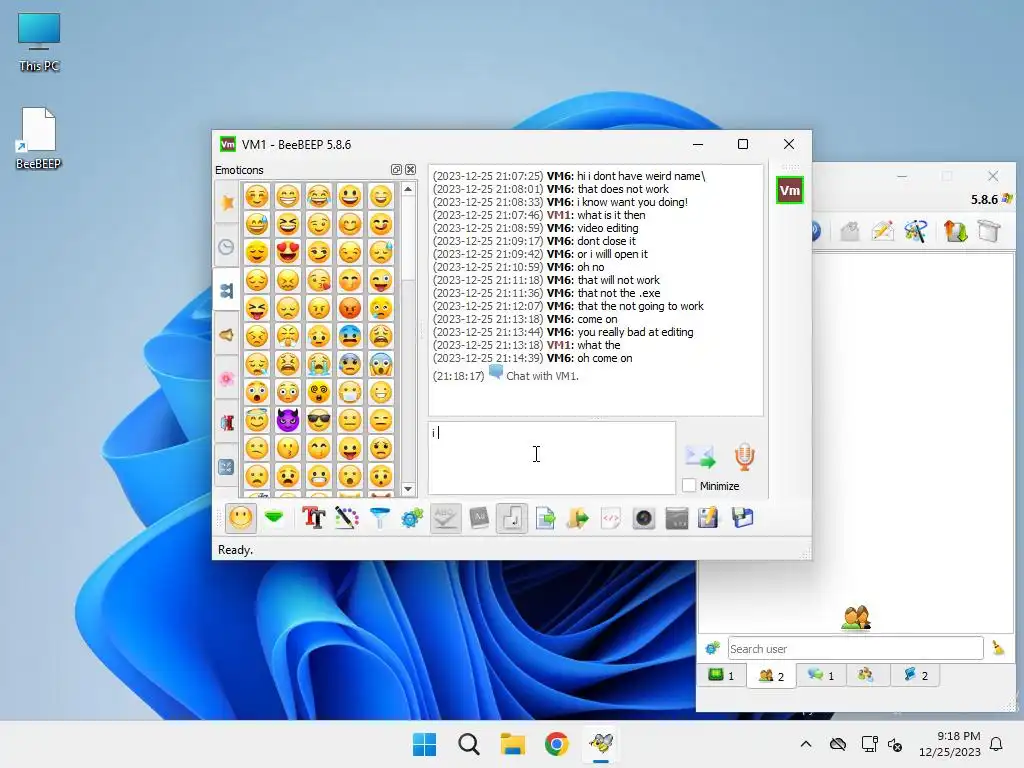Image resolution: width=1024 pixels, height=768 pixels.
Task: Insert the red angry face emoji
Action: pyautogui.click(x=349, y=308)
